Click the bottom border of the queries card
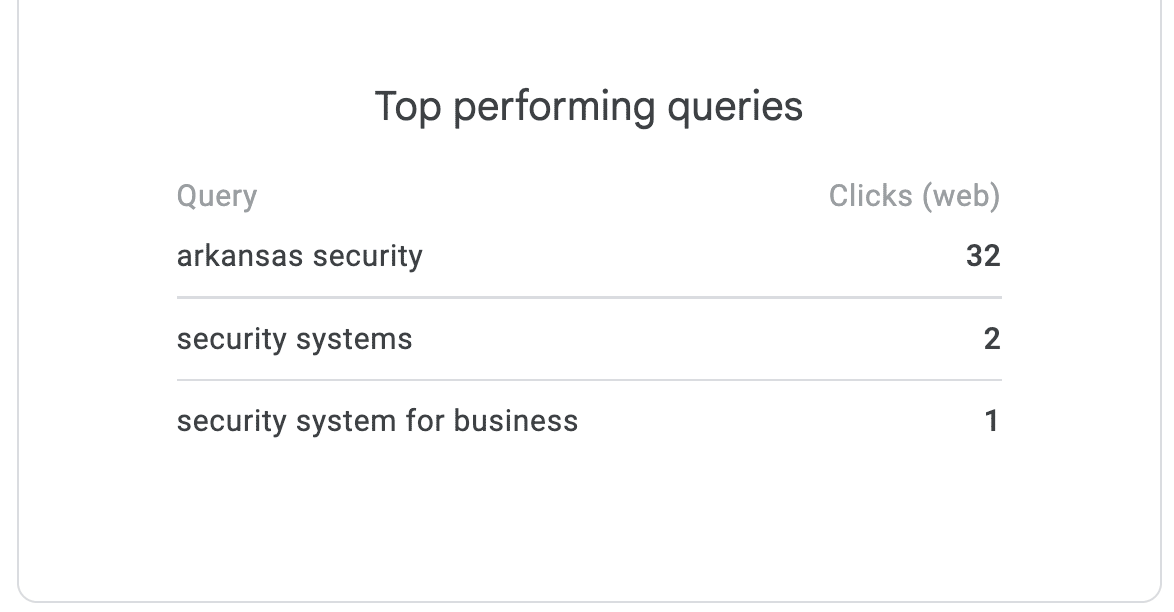 (588, 602)
